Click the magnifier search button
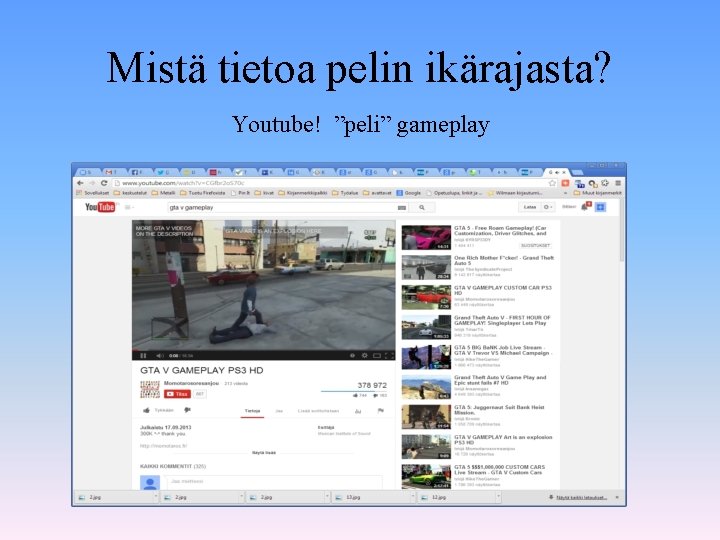This screenshot has height=540, width=720. [x=422, y=208]
